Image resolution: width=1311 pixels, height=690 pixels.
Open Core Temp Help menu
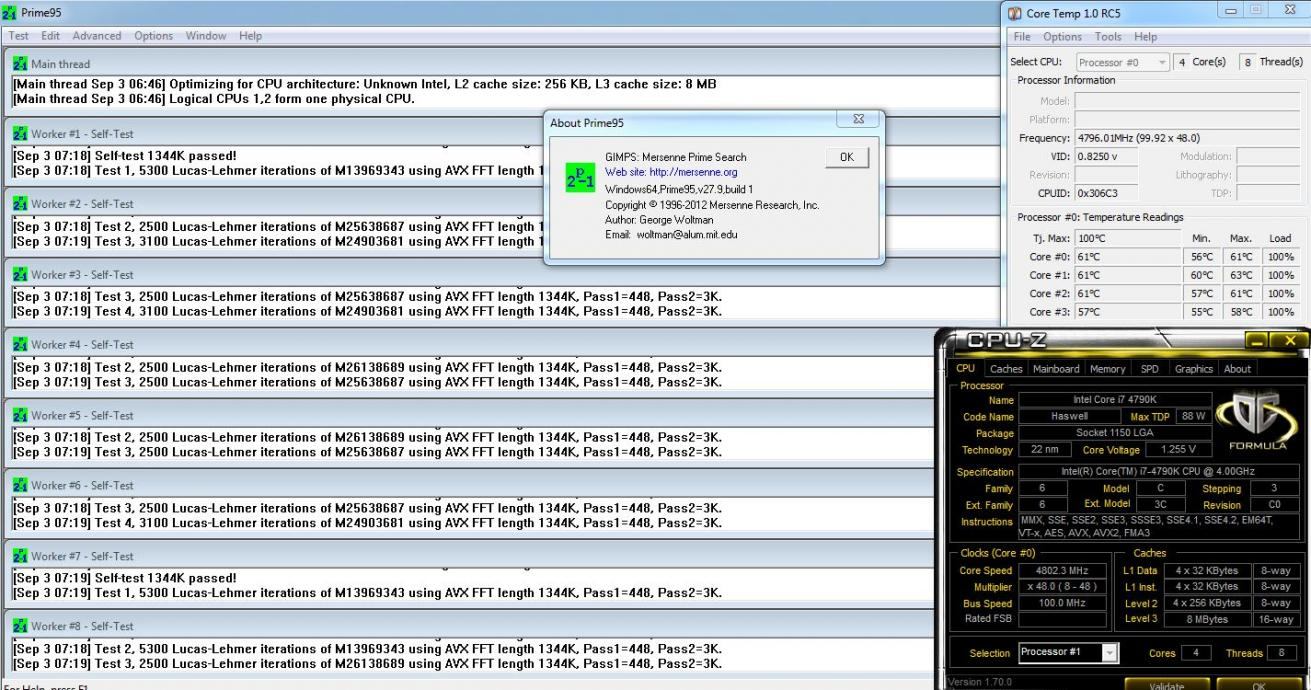(1145, 37)
